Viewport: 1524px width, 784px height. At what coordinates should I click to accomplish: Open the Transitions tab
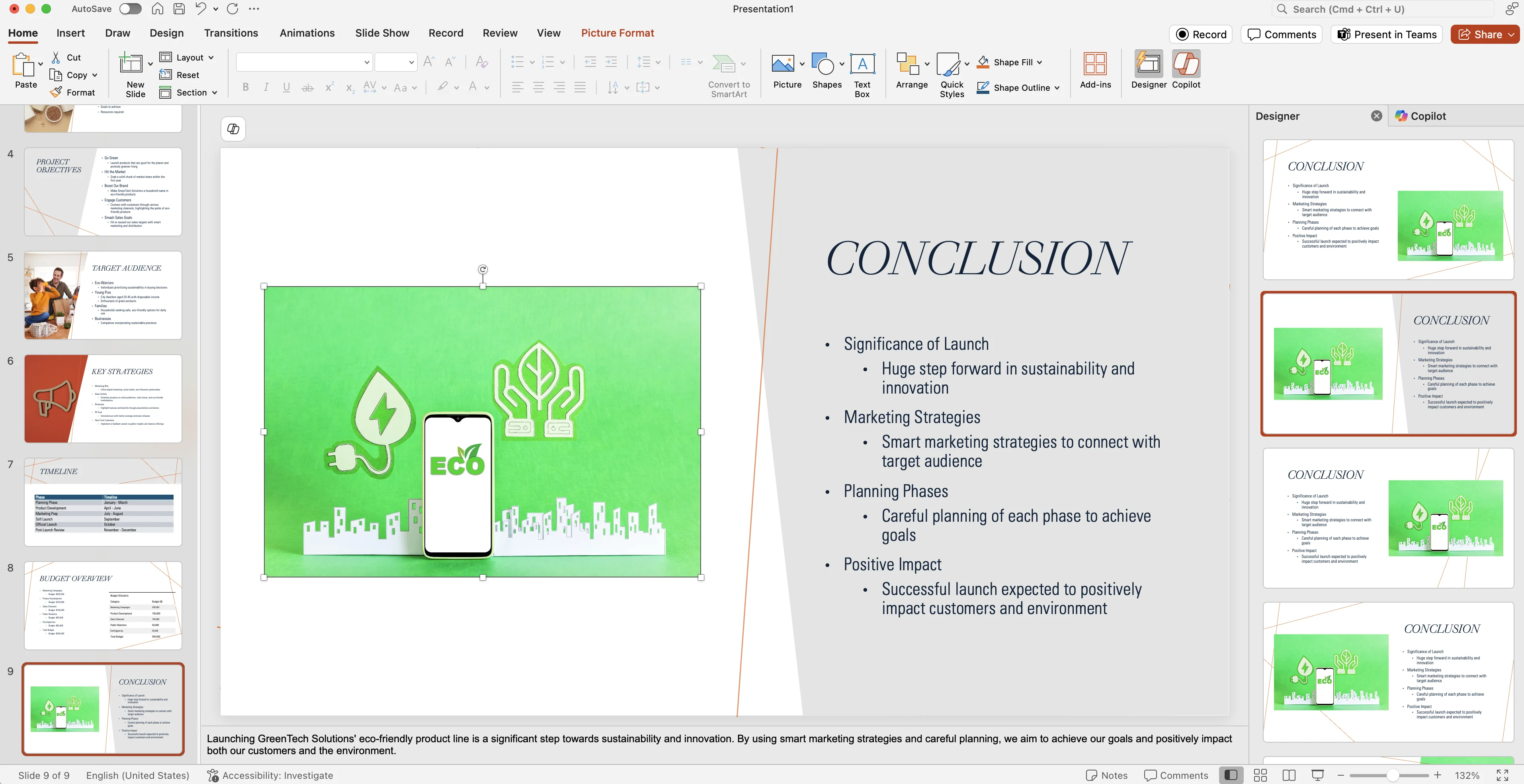[231, 33]
